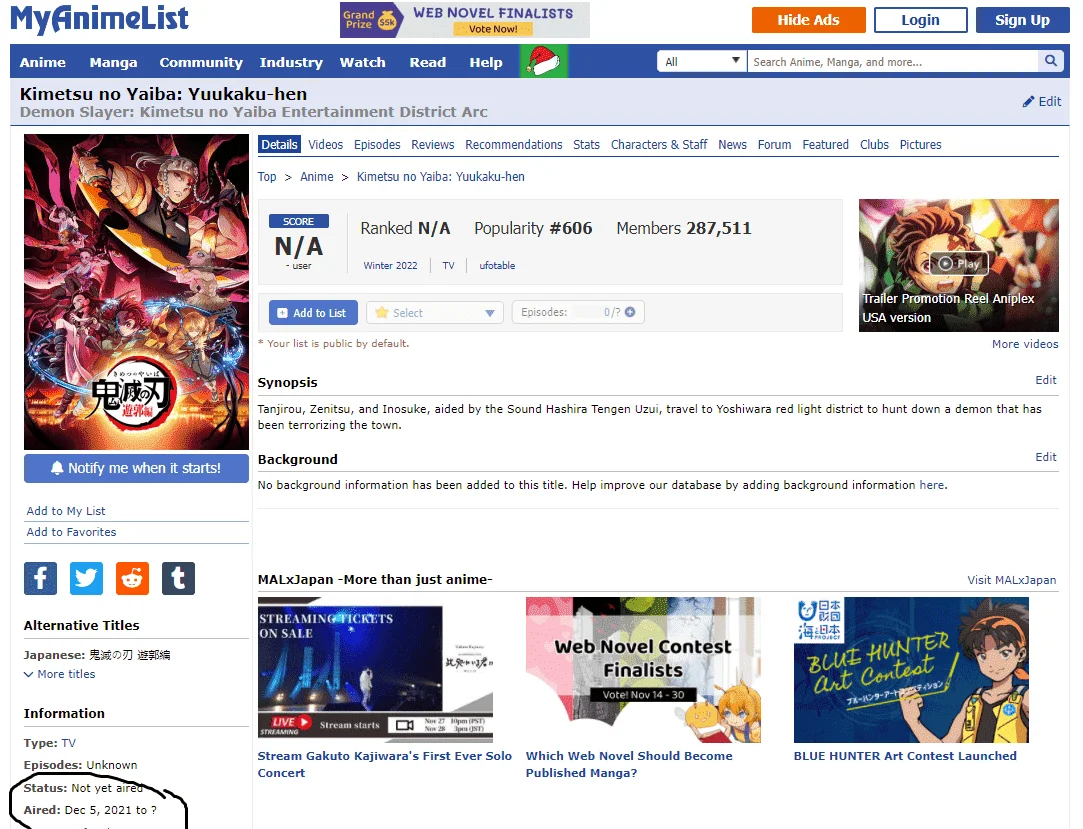
Task: Open the Blue Hunter Art Contest thumbnail
Action: (x=911, y=670)
